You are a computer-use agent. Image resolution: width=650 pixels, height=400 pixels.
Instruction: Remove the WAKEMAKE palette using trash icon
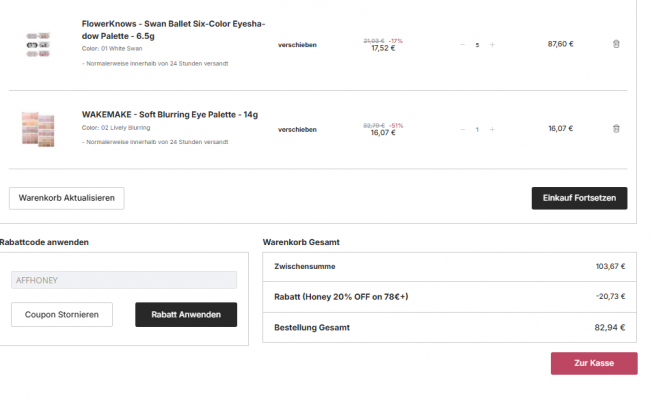[616, 129]
